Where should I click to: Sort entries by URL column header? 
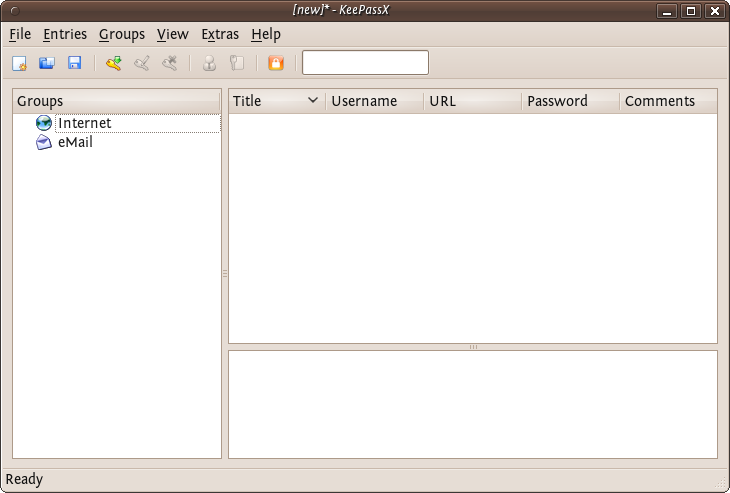(442, 101)
